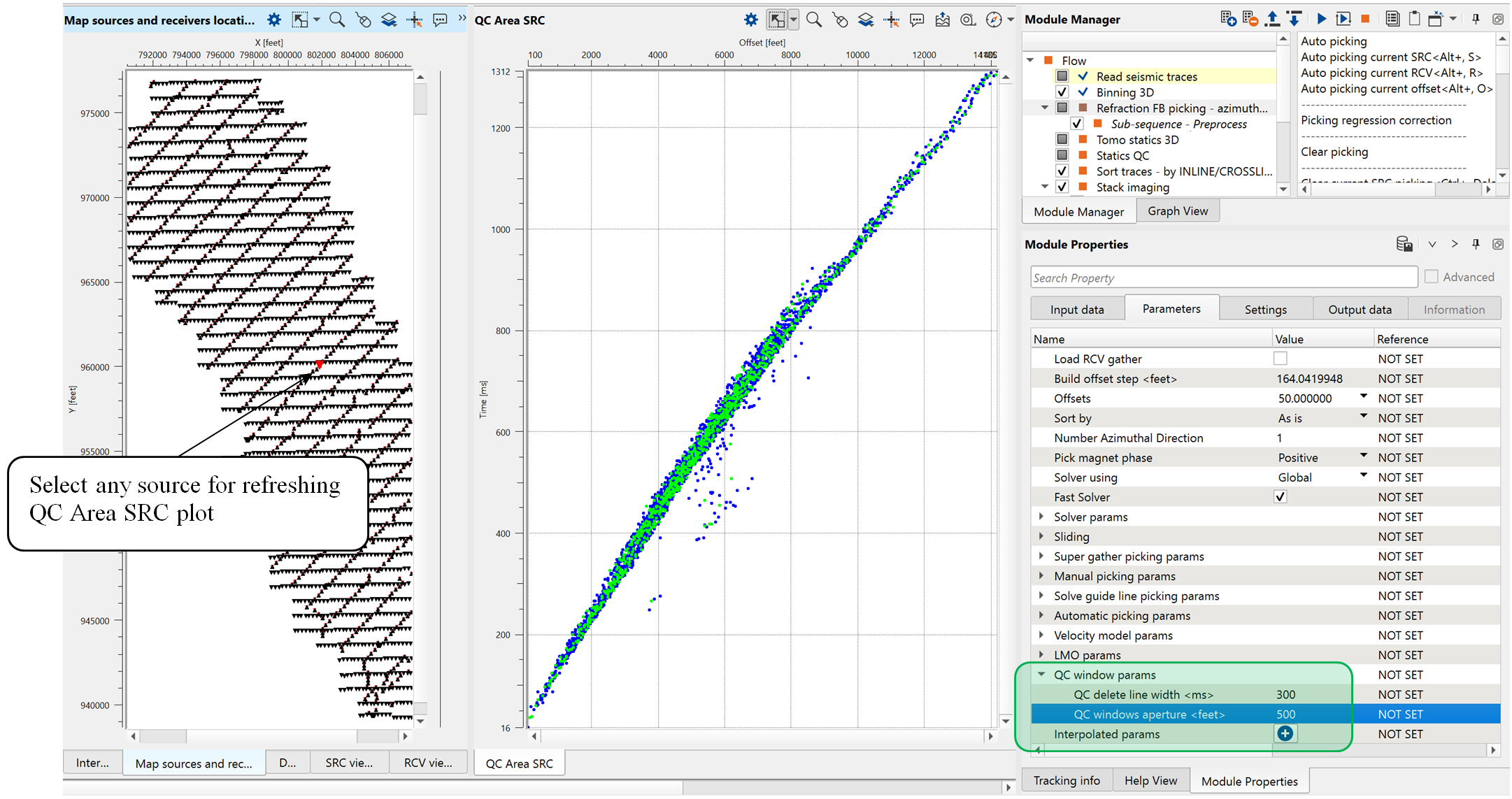Click the Run flow play icon
Screen dimensions: 1512x799
pyautogui.click(x=1321, y=19)
